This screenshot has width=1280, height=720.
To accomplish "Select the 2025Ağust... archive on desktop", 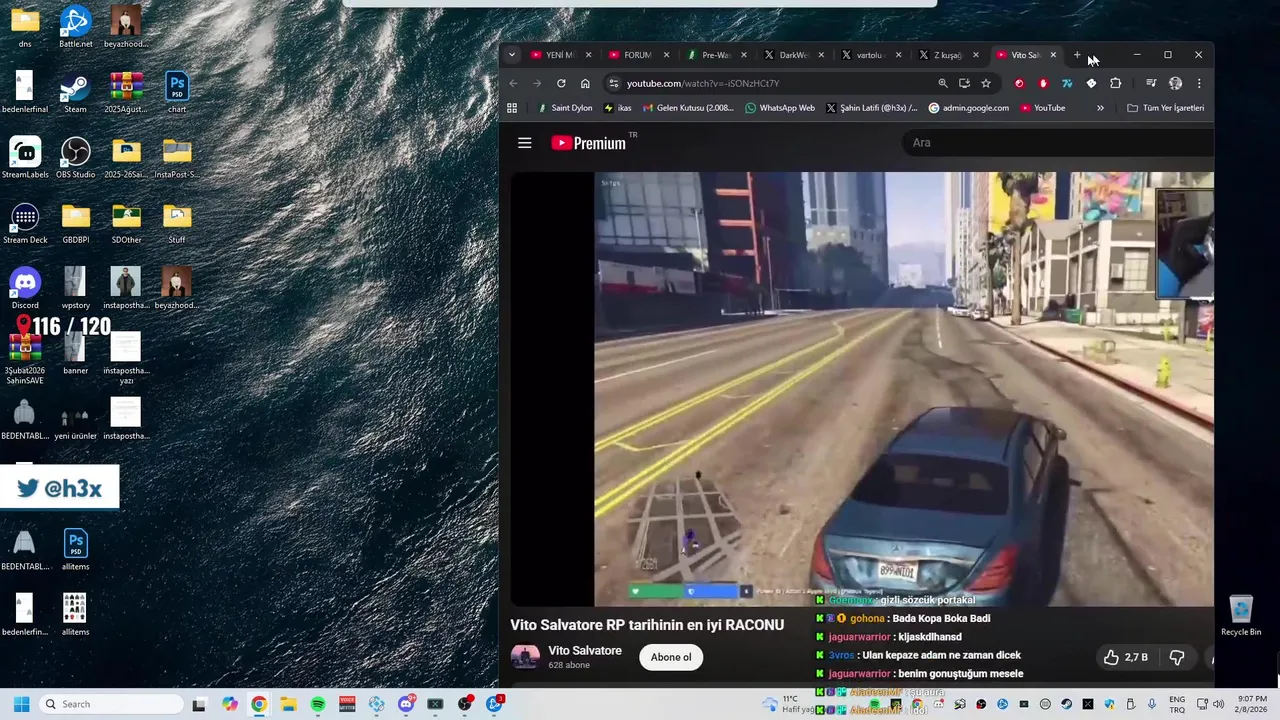I will pos(126,93).
